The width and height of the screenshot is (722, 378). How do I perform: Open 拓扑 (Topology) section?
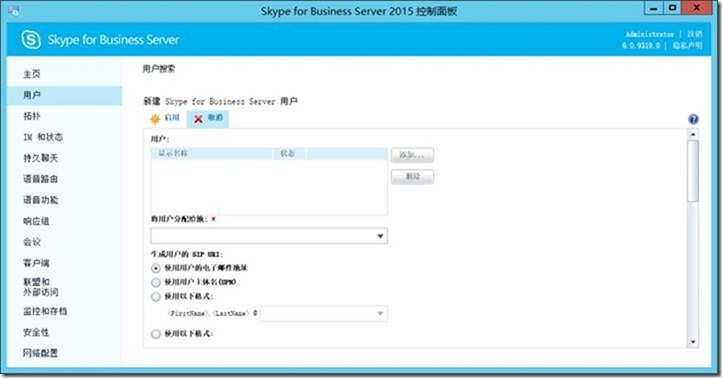(32, 116)
